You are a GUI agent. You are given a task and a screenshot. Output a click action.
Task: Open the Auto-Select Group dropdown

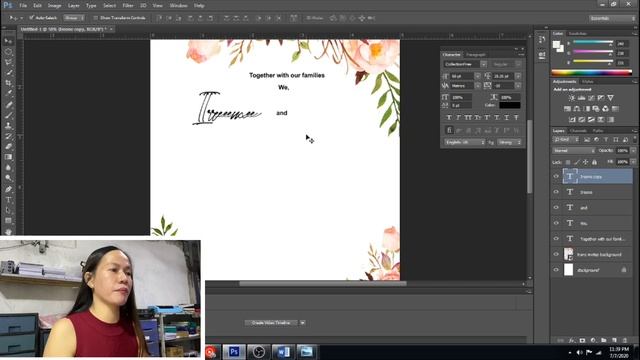(x=74, y=18)
